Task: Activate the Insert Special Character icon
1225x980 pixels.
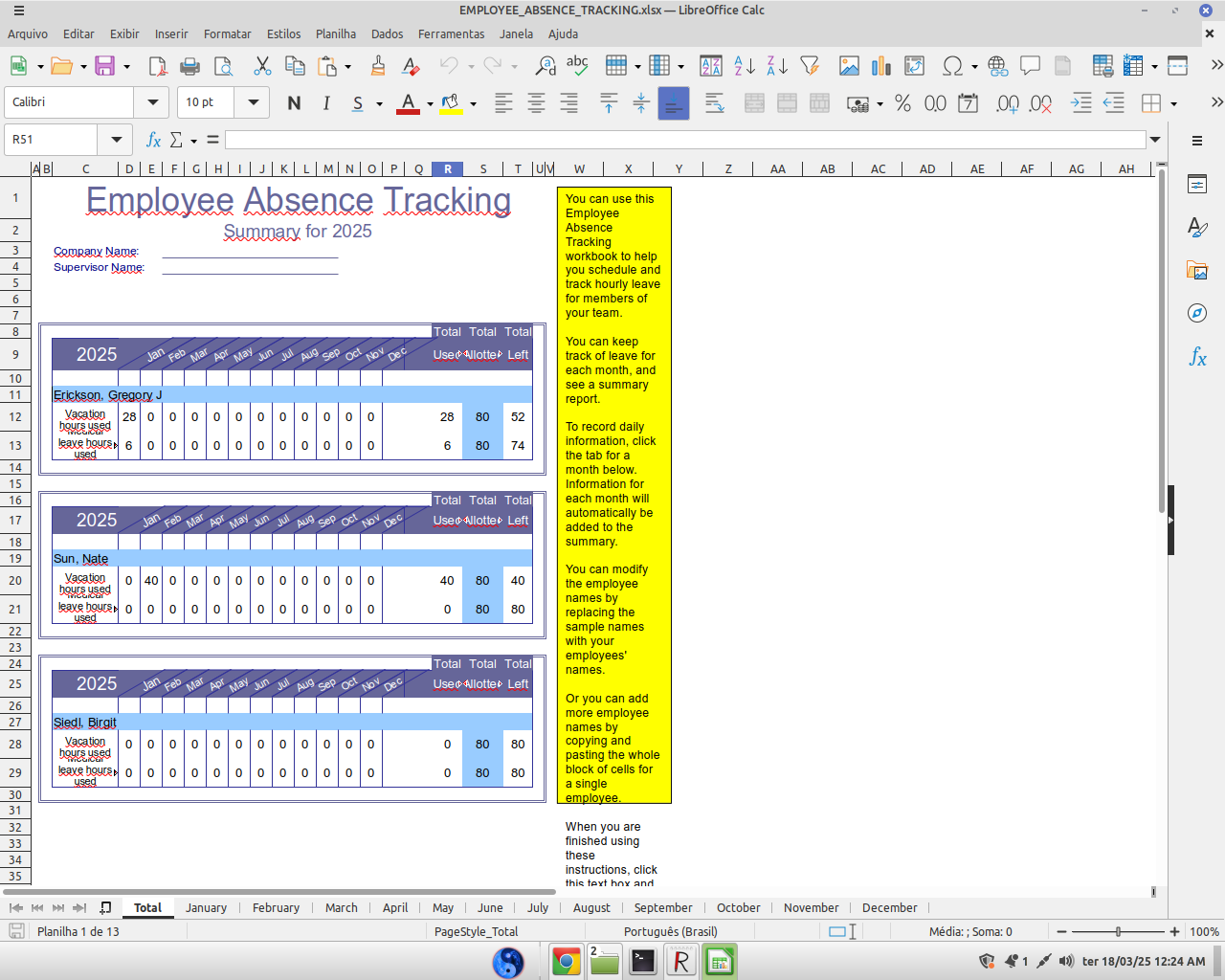Action: [x=953, y=66]
